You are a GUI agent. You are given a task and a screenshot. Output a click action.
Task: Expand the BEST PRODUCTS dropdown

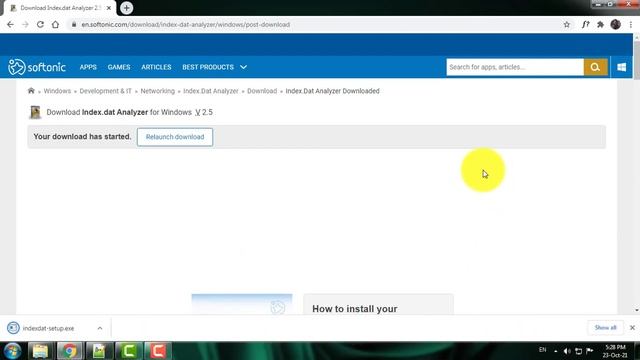coord(214,67)
